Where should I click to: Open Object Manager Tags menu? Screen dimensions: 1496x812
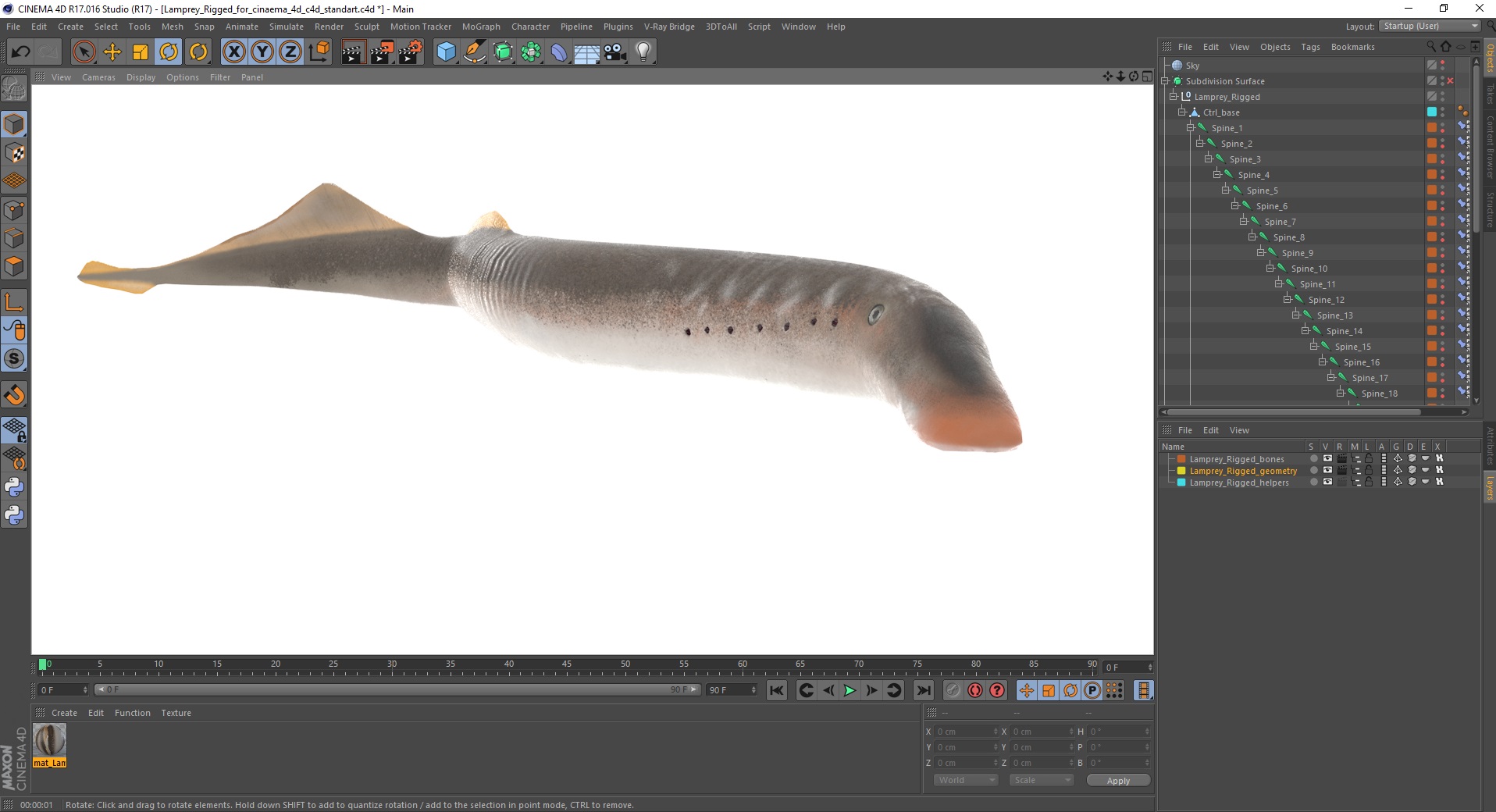pos(1310,47)
